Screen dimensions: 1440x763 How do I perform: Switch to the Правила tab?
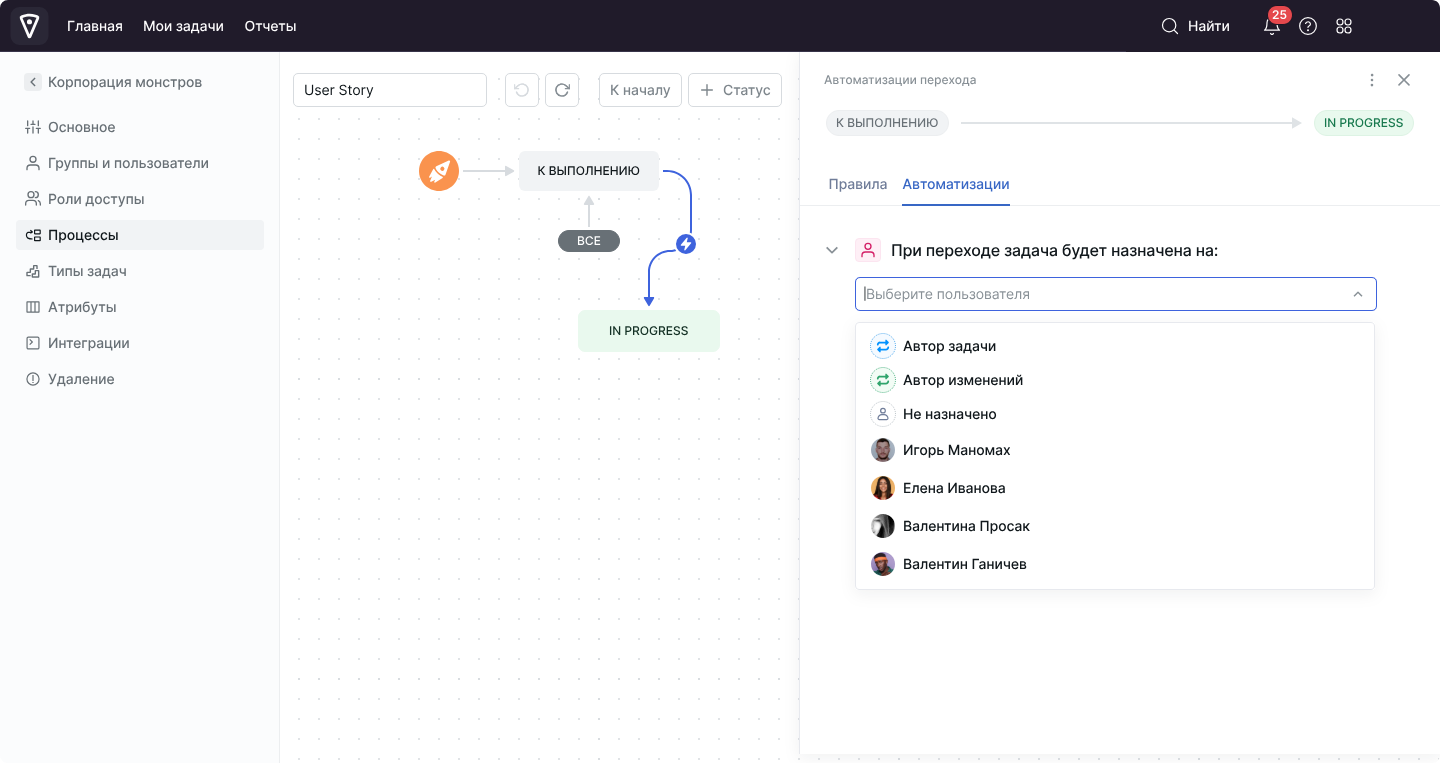[858, 184]
